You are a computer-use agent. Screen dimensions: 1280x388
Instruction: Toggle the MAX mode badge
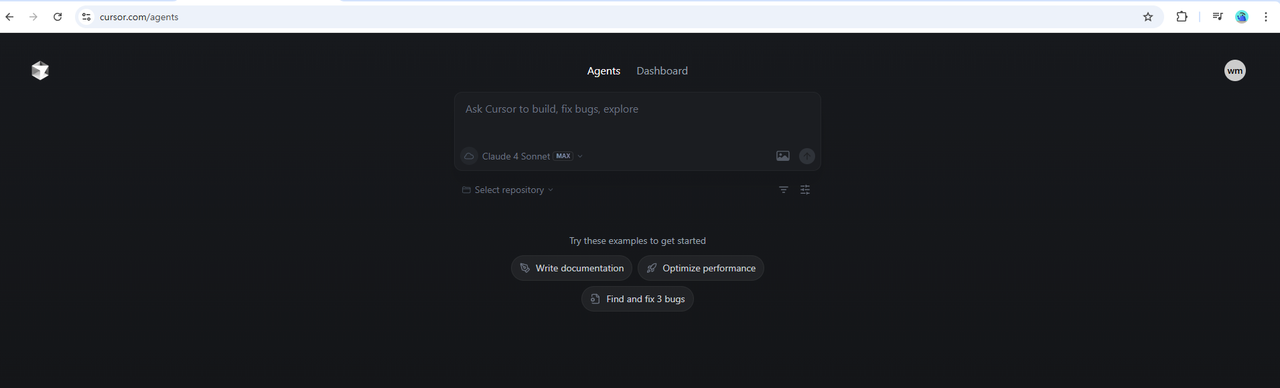pyautogui.click(x=563, y=156)
